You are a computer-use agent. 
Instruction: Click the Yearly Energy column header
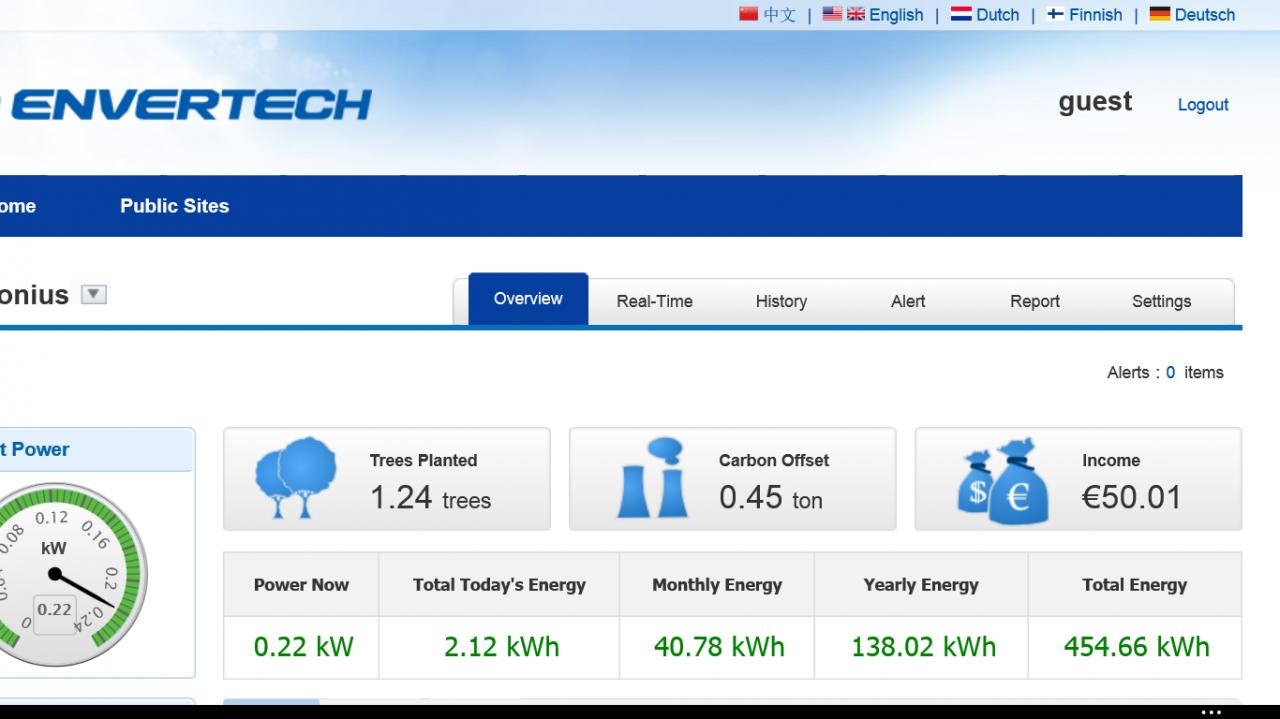point(921,585)
